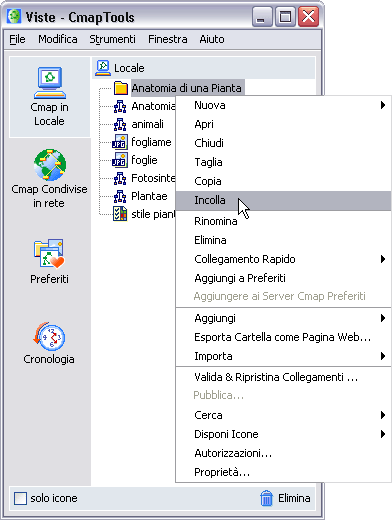The image size is (392, 520).
Task: Select the animali item text
Action: click(148, 124)
